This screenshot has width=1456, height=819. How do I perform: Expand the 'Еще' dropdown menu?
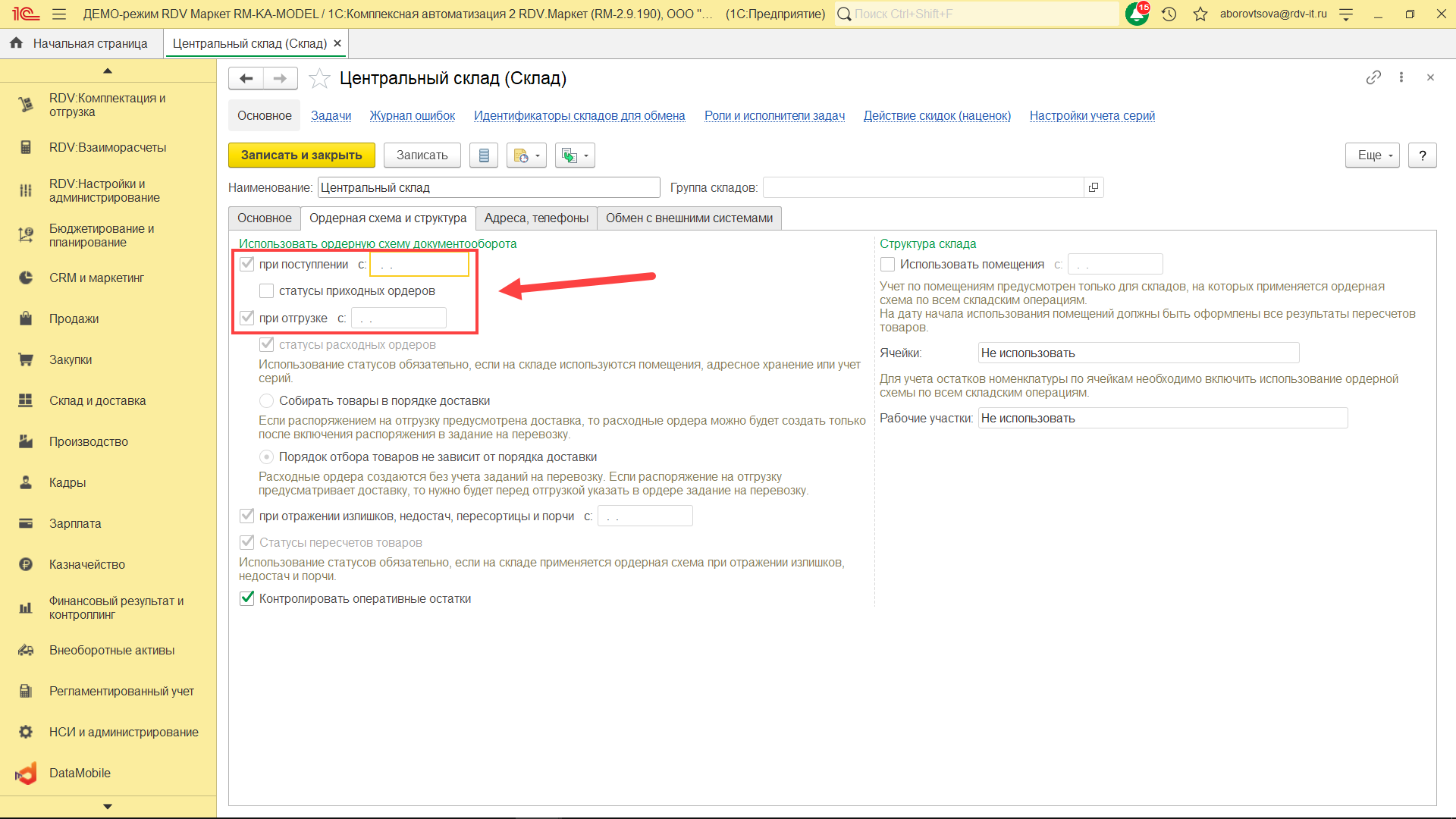click(x=1373, y=155)
